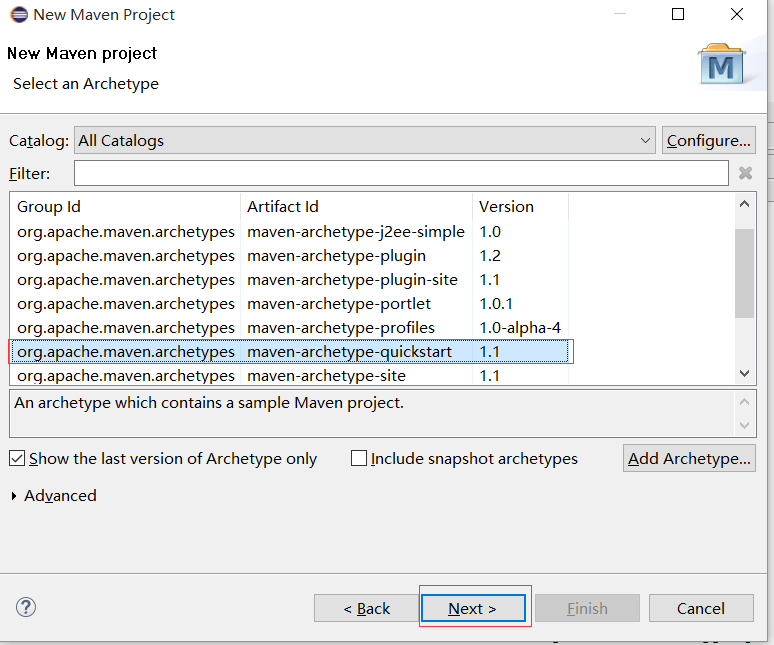The width and height of the screenshot is (774, 645).
Task: Go back with the < Back button
Action: point(366,608)
